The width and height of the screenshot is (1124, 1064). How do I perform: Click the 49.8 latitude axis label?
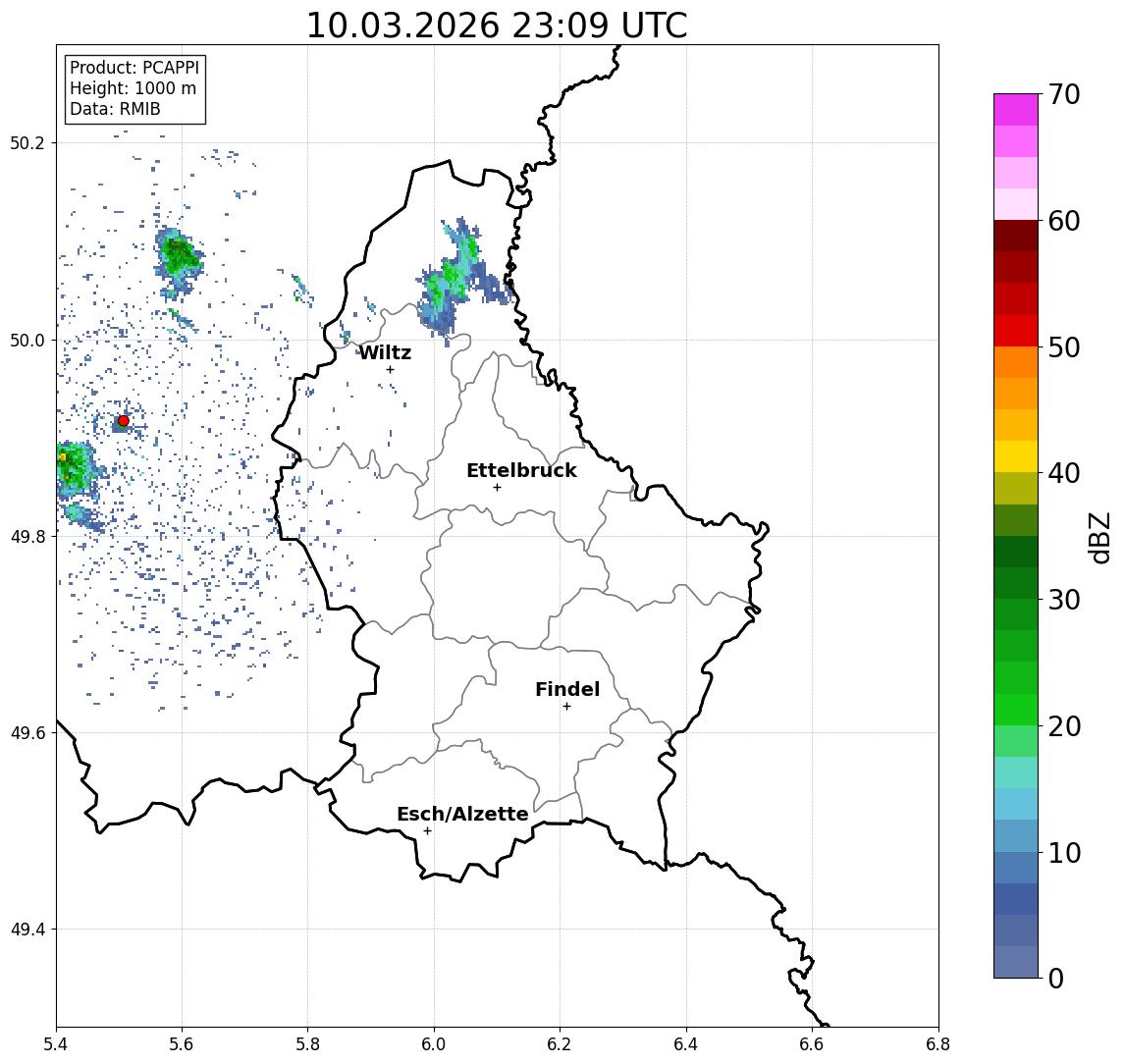(x=27, y=536)
